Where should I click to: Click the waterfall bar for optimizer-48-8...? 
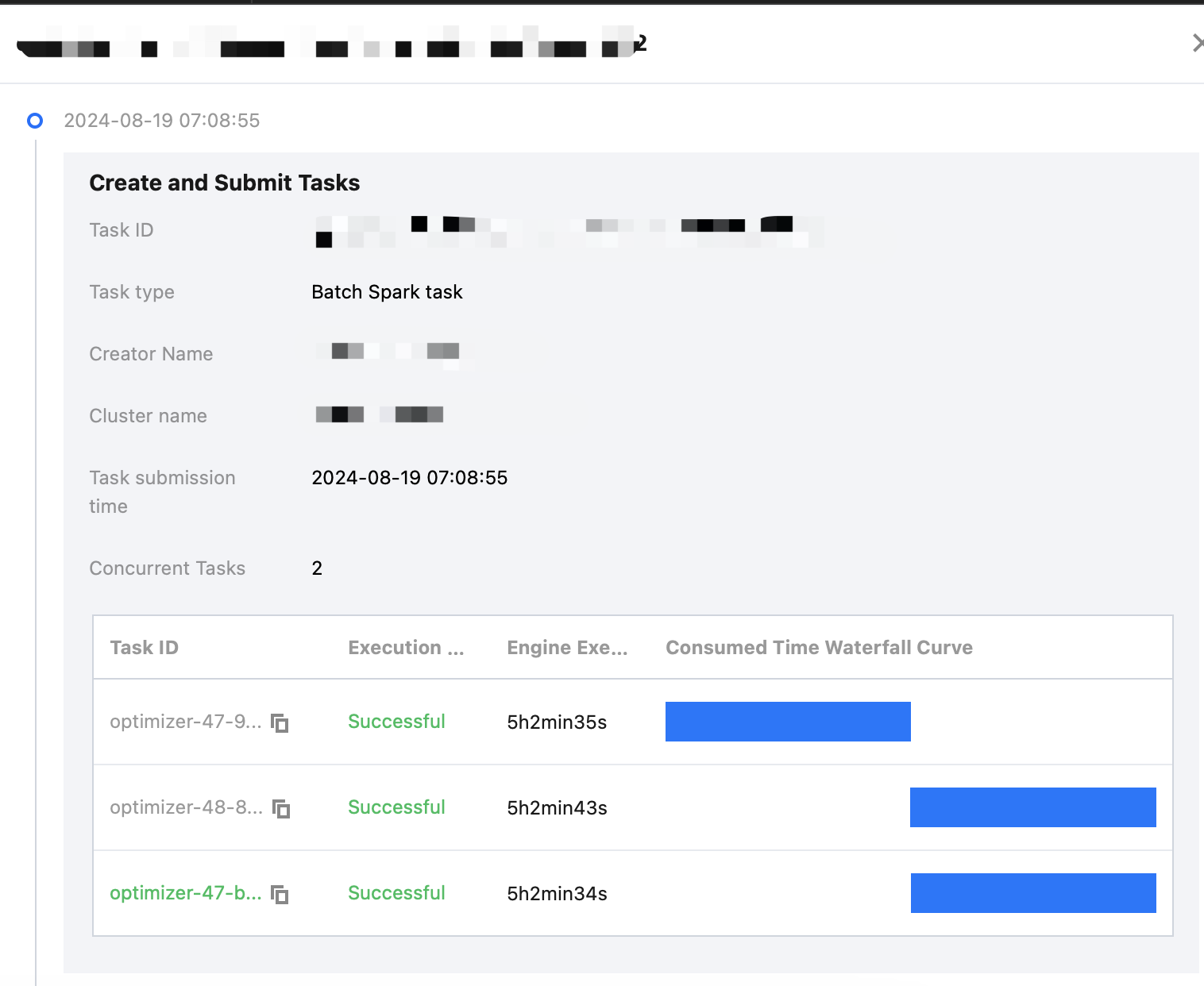(x=1032, y=807)
